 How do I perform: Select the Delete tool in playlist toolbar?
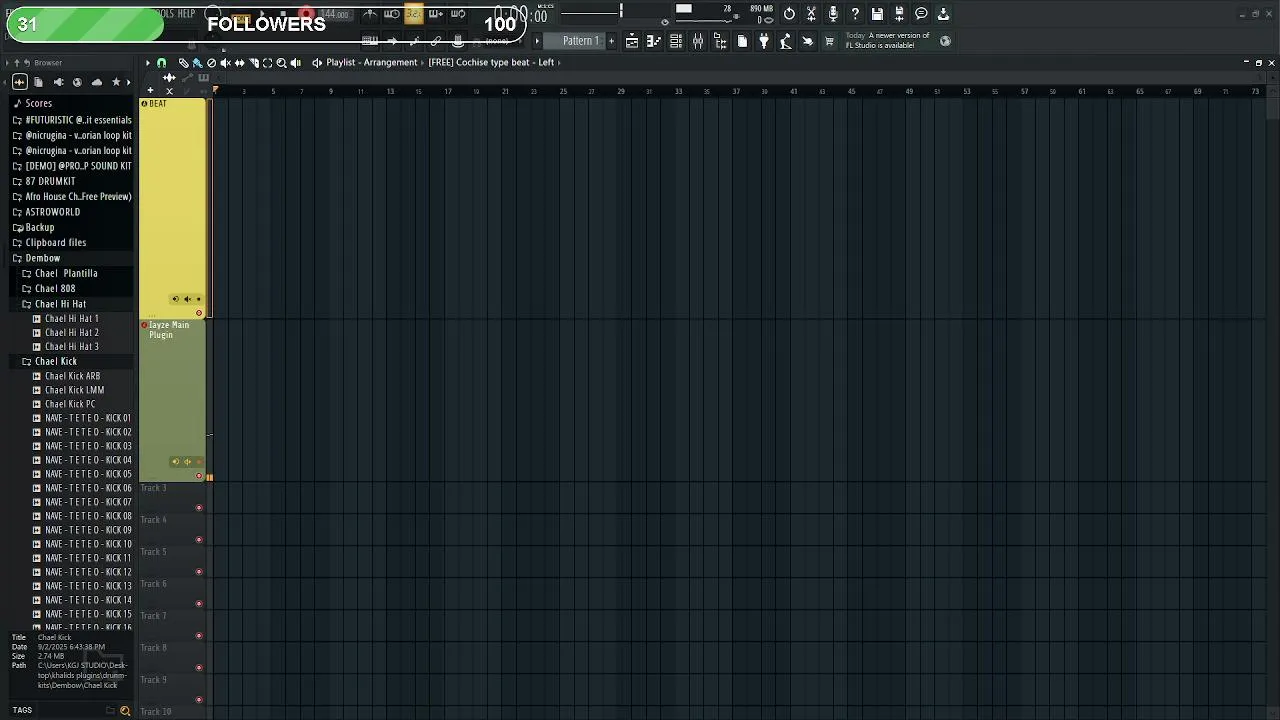[211, 63]
